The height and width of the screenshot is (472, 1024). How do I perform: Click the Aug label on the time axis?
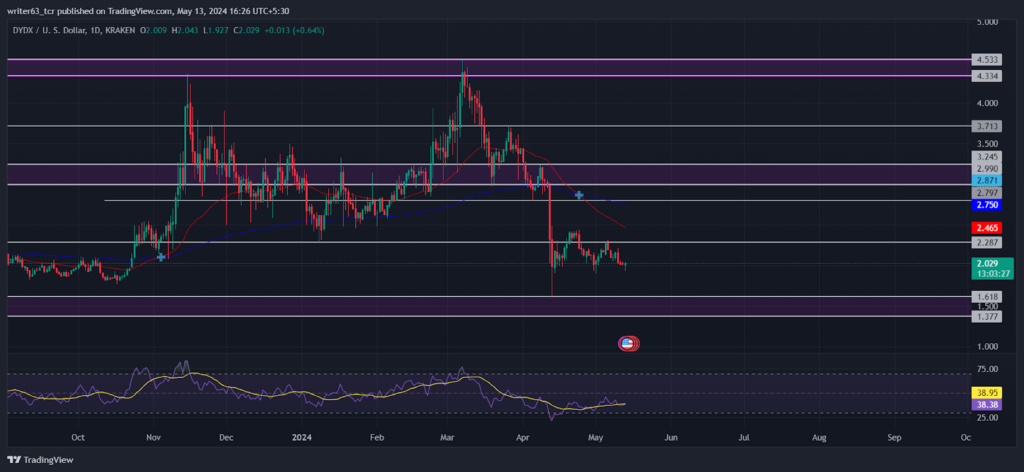tap(820, 437)
